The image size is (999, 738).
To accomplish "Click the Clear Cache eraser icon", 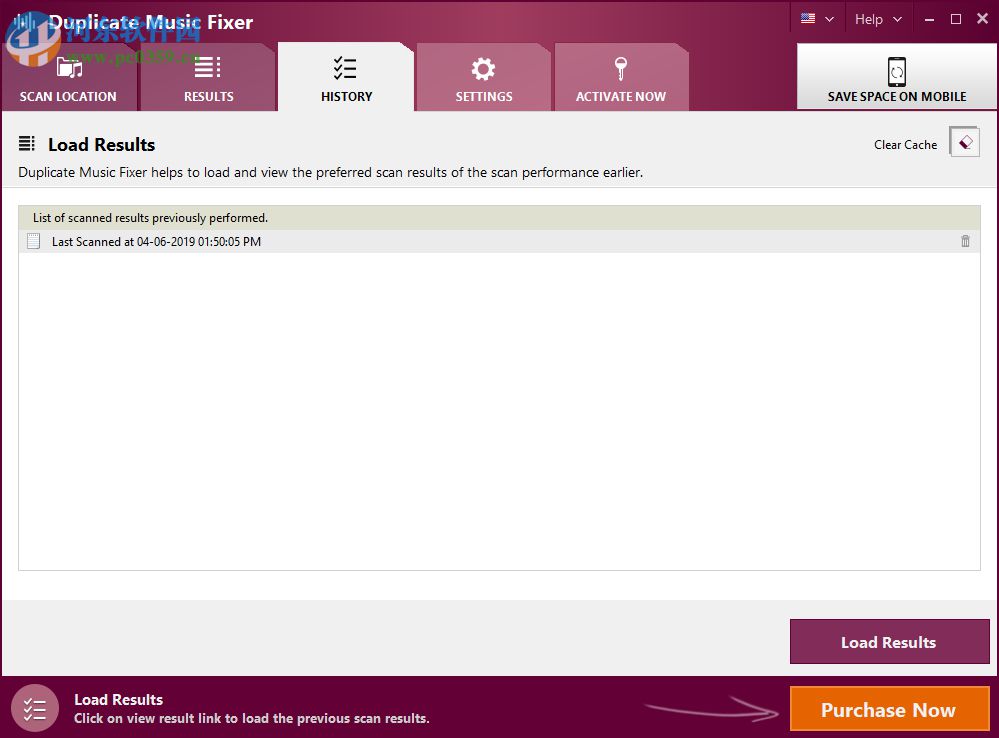I will [965, 142].
